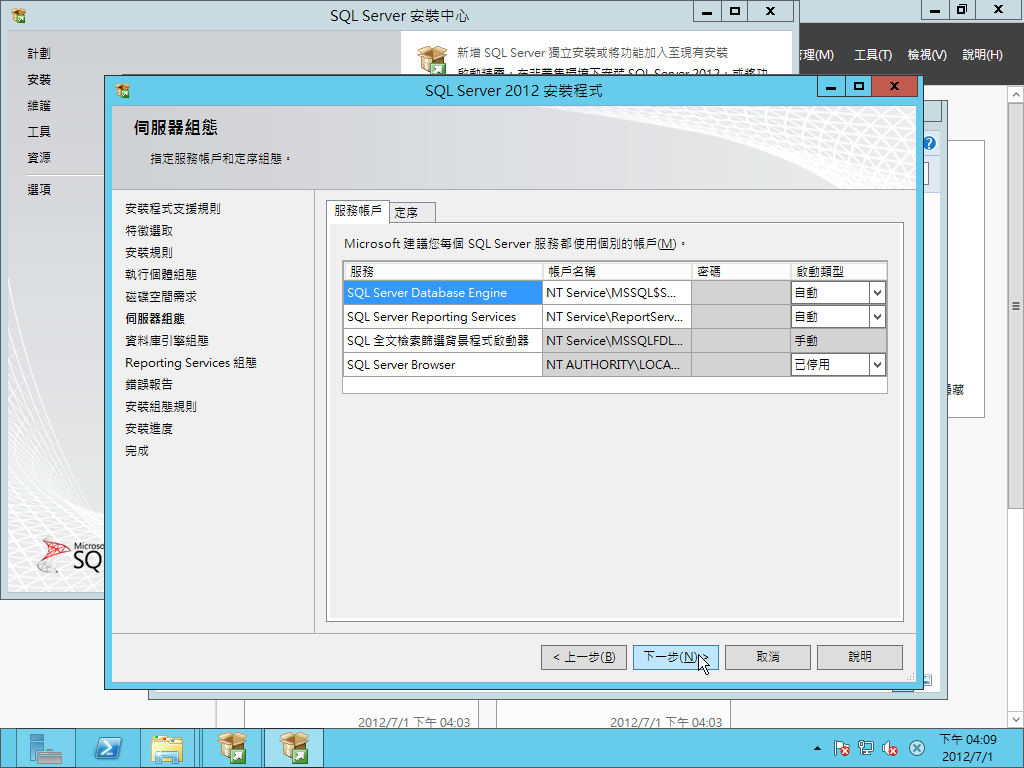Click 磁碟空間需求 step in sidebar
This screenshot has width=1024, height=768.
[161, 296]
